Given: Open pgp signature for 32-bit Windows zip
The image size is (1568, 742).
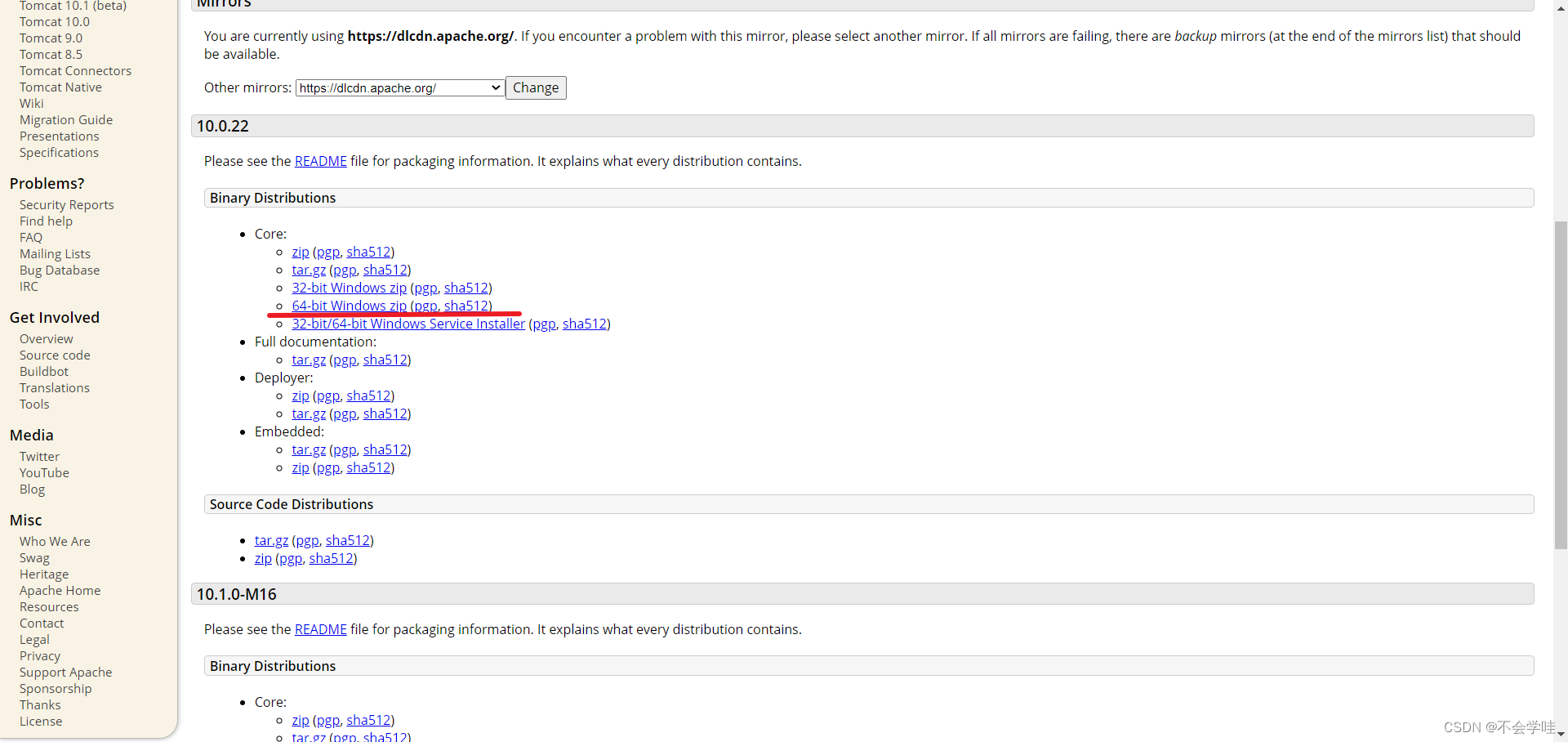Looking at the screenshot, I should [425, 288].
